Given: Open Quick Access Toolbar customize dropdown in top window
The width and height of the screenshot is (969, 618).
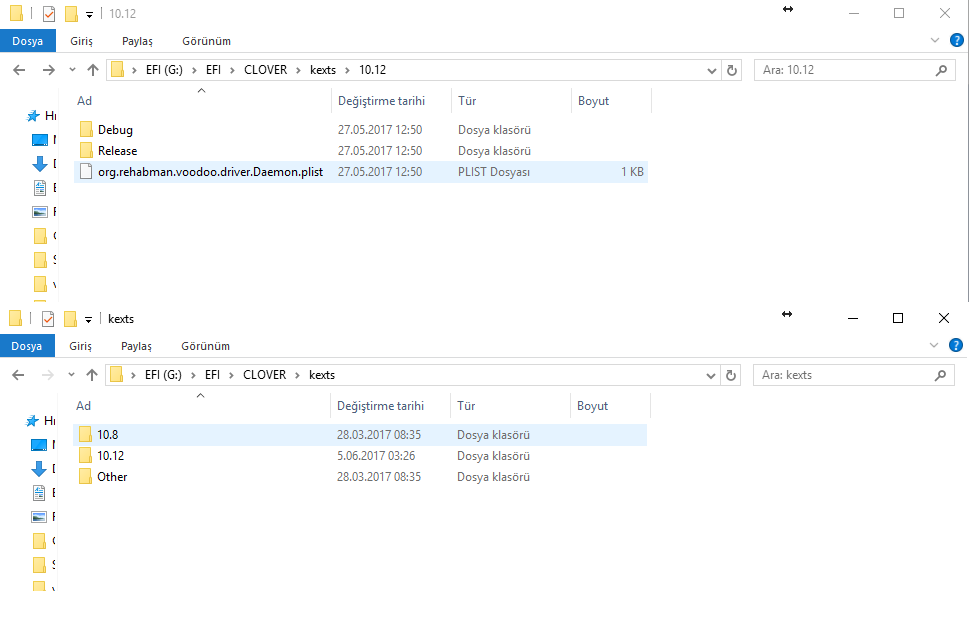Looking at the screenshot, I should 89,15.
